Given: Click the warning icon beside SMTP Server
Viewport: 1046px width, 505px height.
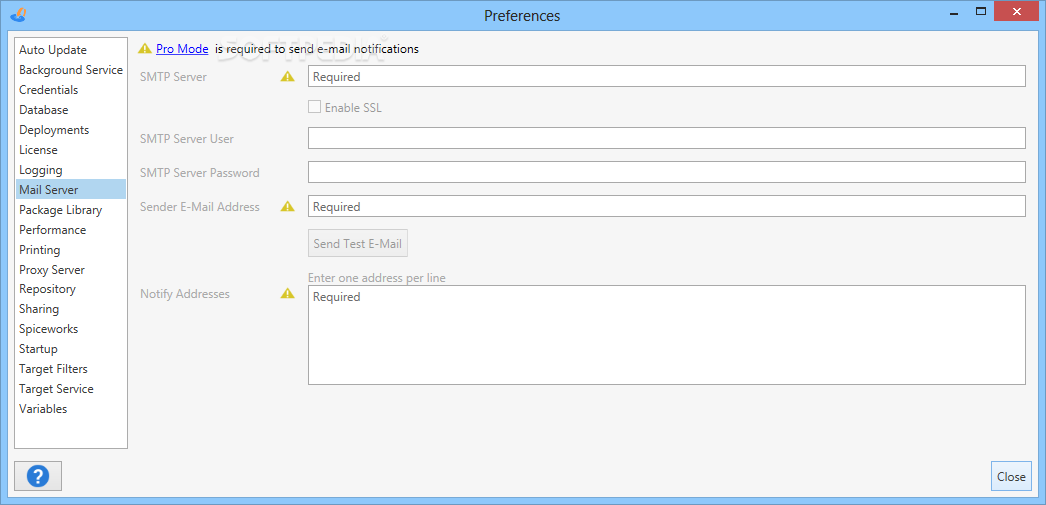Looking at the screenshot, I should 288,77.
